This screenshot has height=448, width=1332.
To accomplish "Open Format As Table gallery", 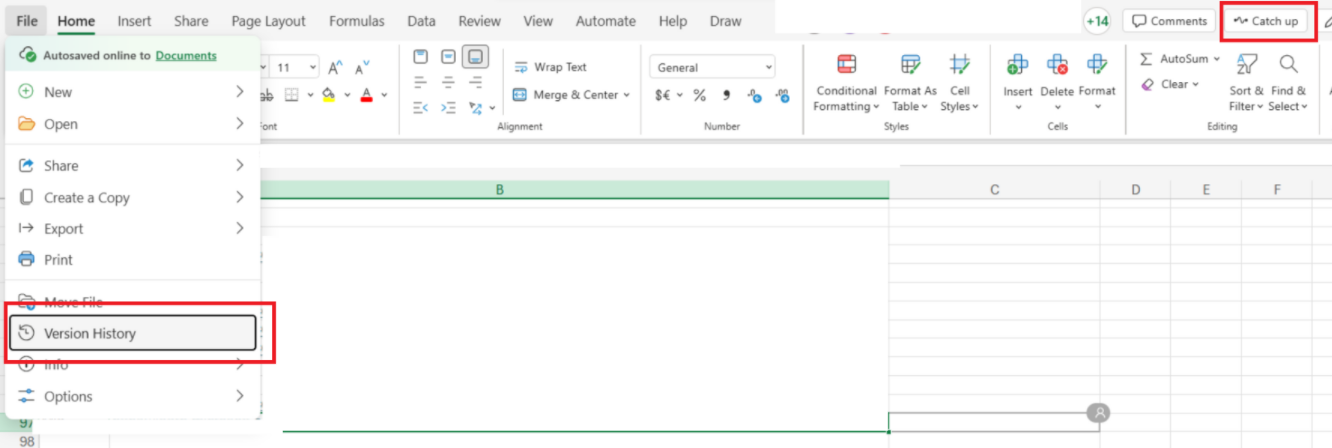I will pyautogui.click(x=910, y=82).
